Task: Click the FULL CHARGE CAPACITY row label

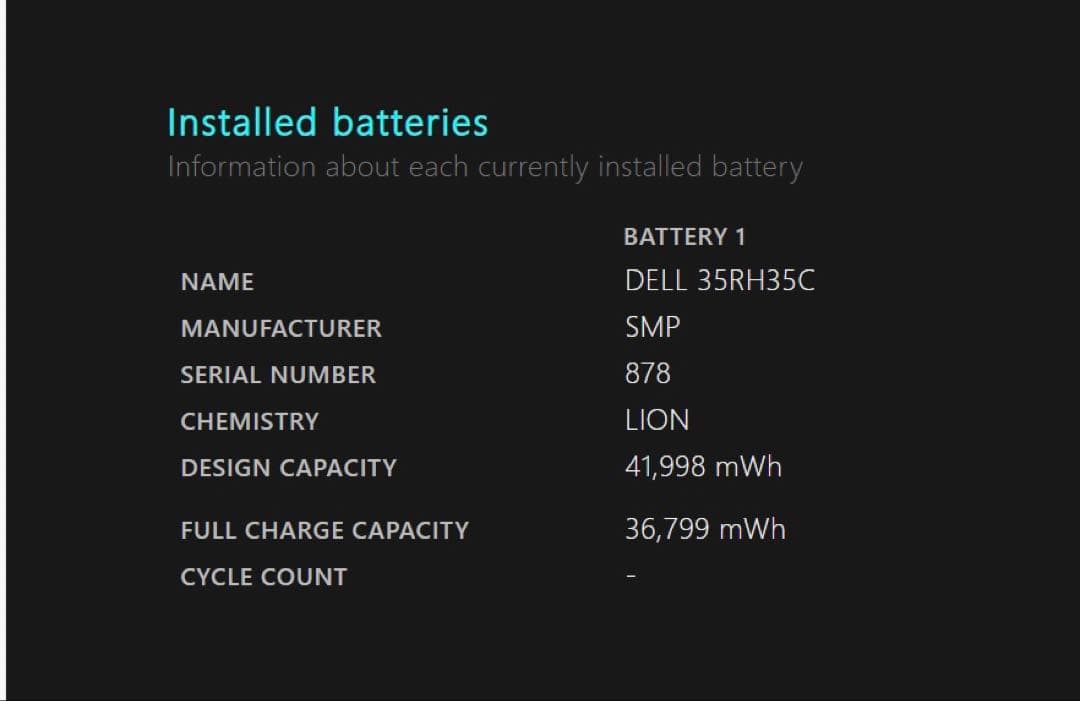Action: pyautogui.click(x=324, y=531)
